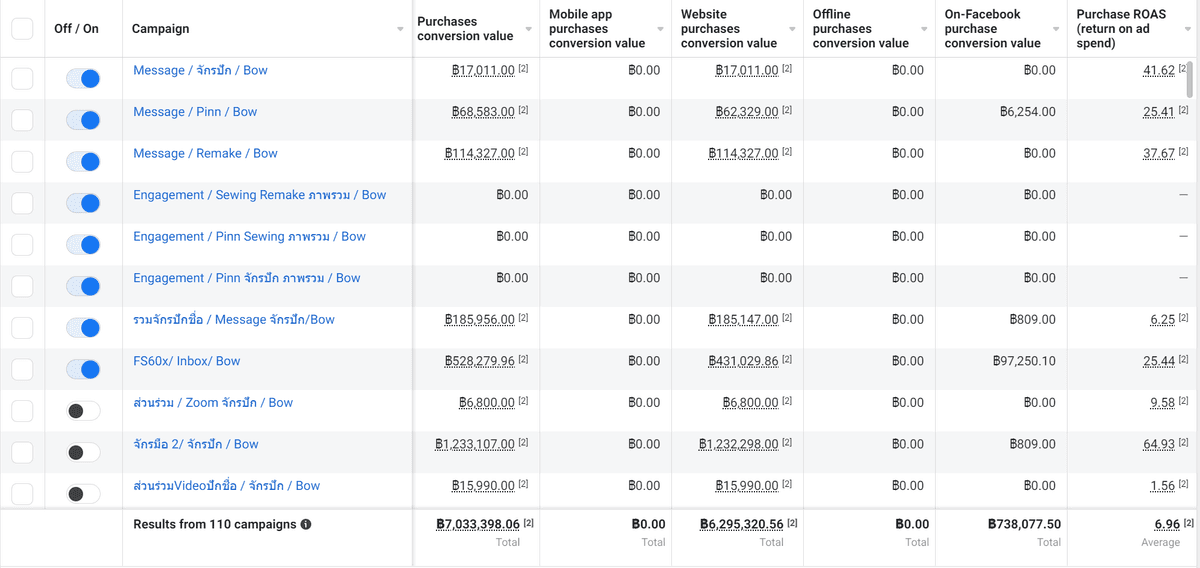1200x568 pixels.
Task: Enable จักรมือ 2/ จักรปัก / Bow campaign
Action: [83, 452]
